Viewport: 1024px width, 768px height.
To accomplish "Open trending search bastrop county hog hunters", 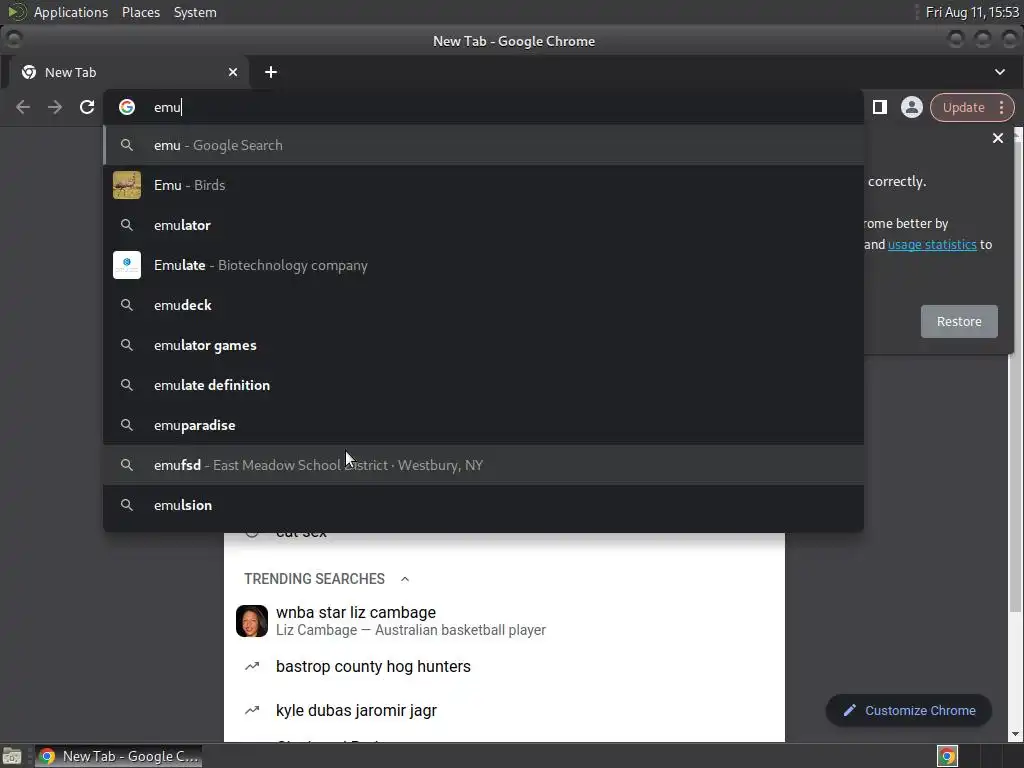I will click(504, 666).
